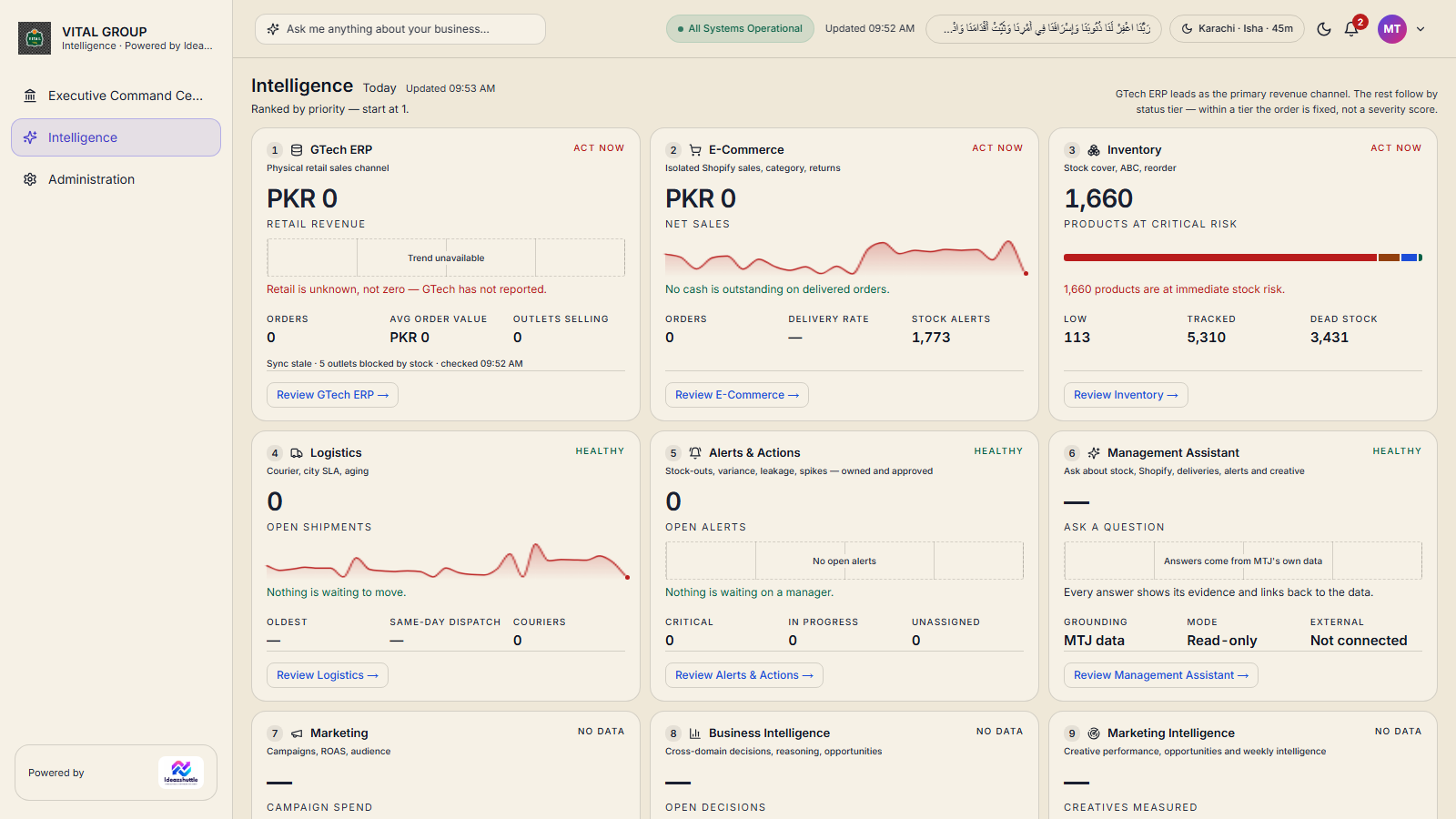Viewport: 1456px width, 819px height.
Task: Click Review Alerts & Actions button
Action: (744, 675)
